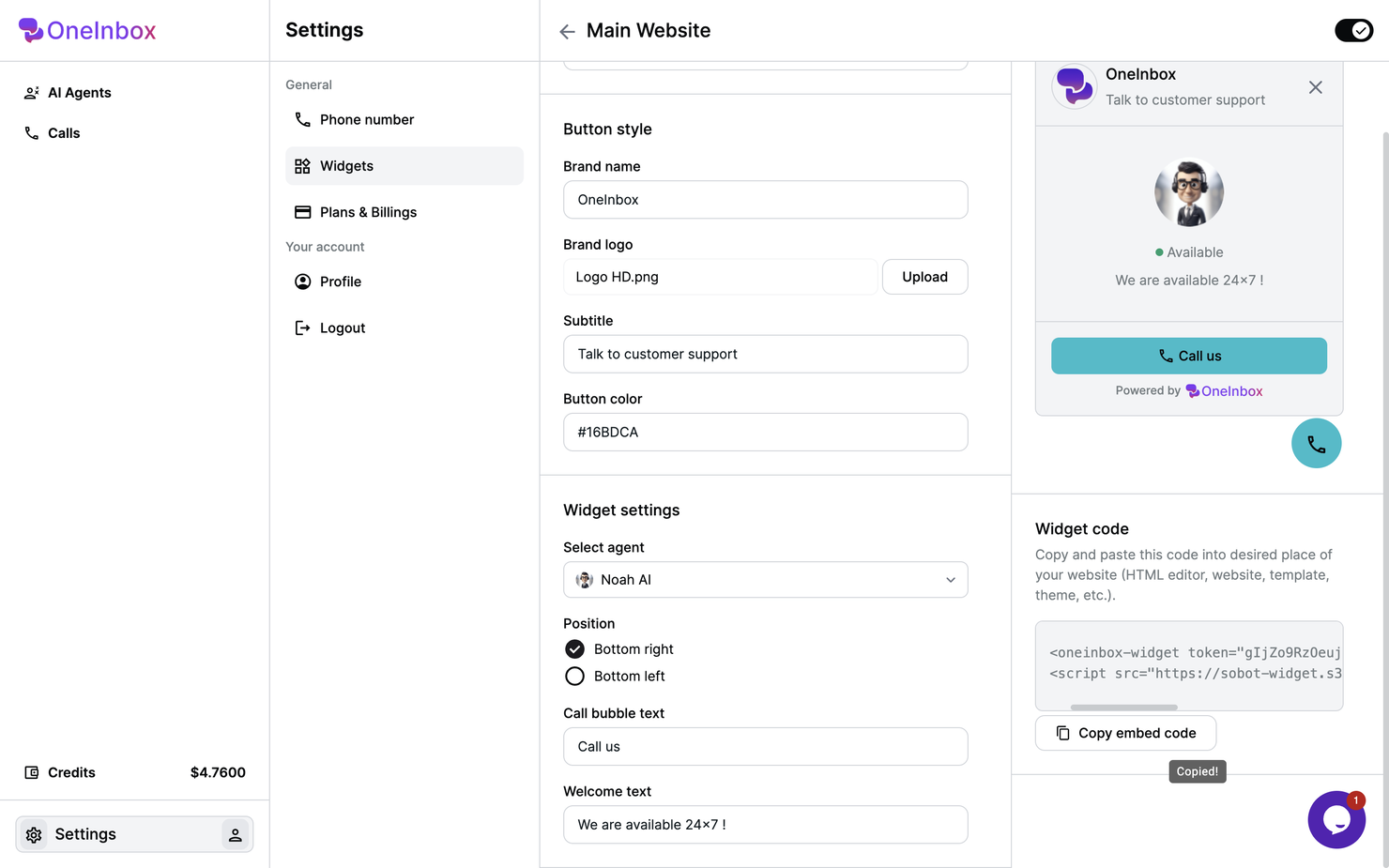Click the red notification badge on chat bubble
The image size is (1389, 868).
[x=1355, y=800]
